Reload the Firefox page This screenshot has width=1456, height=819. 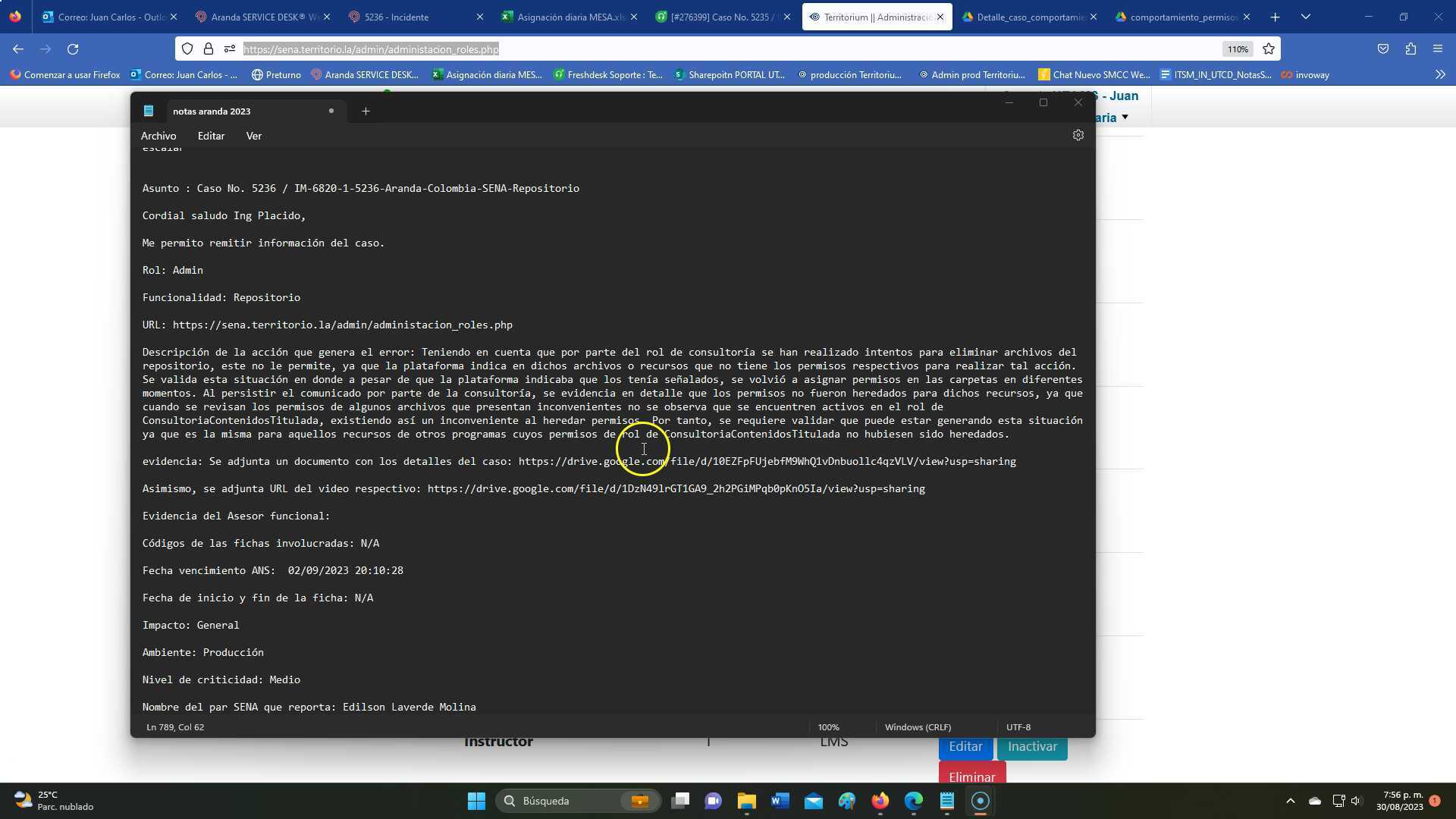[x=73, y=49]
